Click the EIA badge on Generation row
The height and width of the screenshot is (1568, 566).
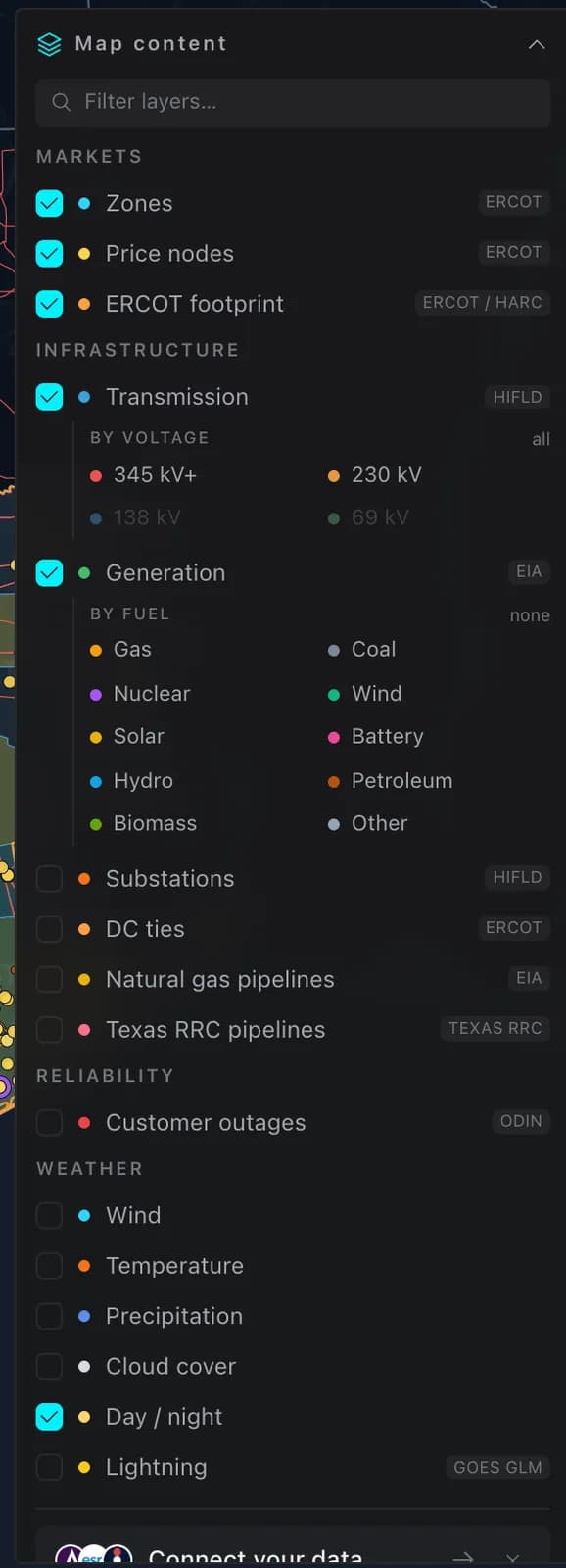529,571
